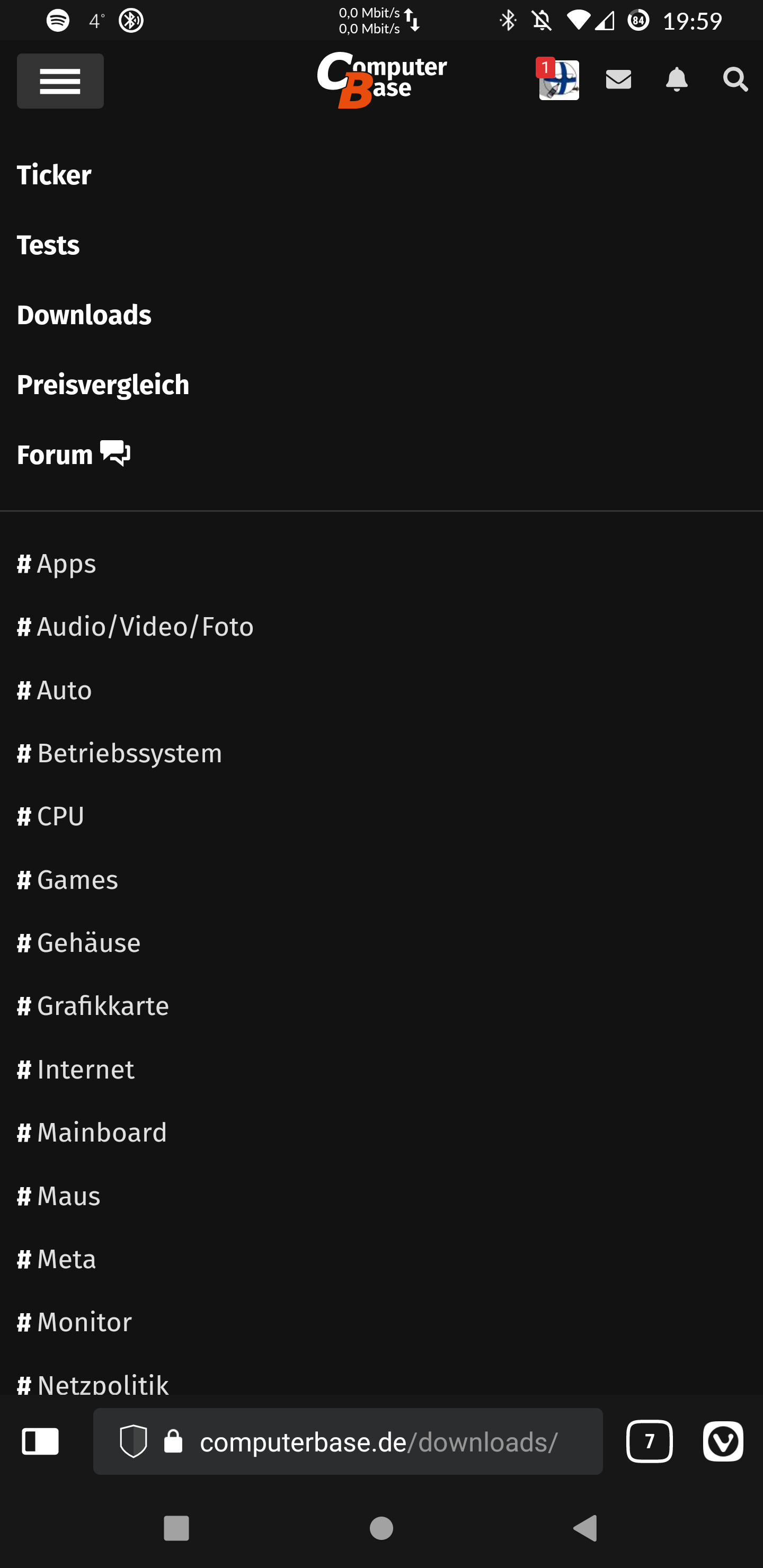Open the Preisvergleich menu entry

pyautogui.click(x=103, y=385)
